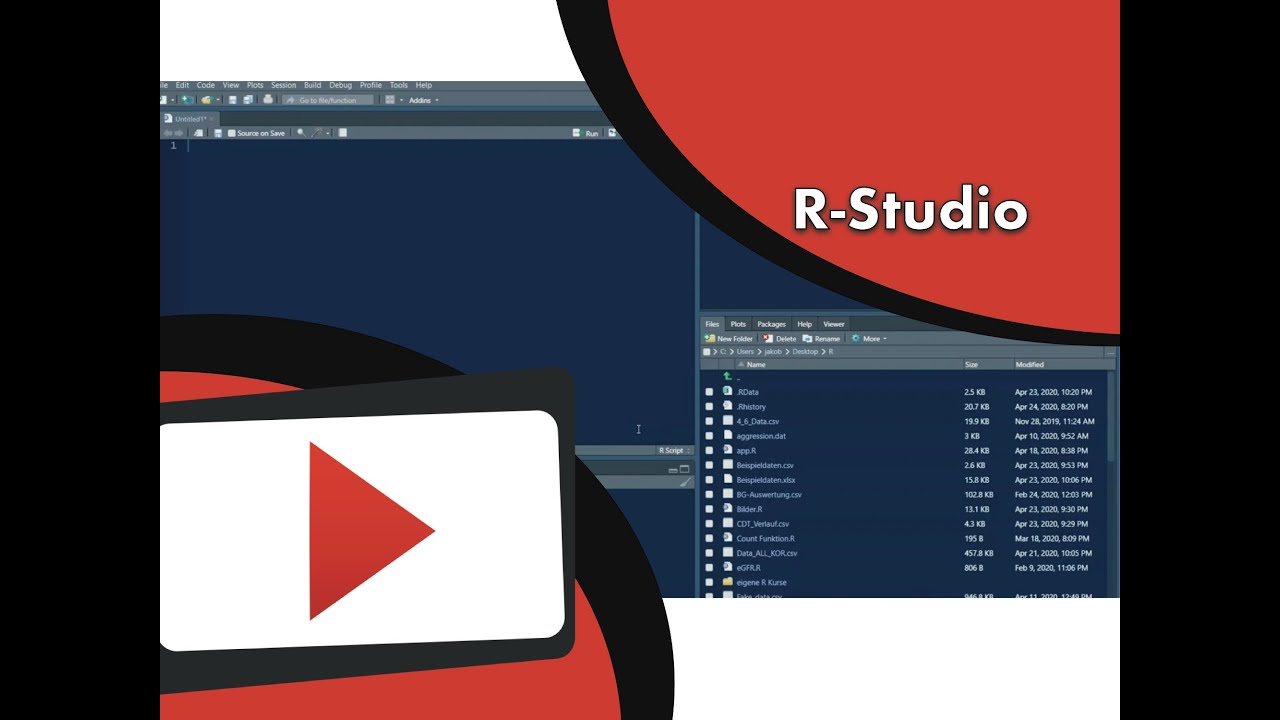The width and height of the screenshot is (1280, 720).
Task: Click the console minimize pane icon
Action: click(673, 469)
